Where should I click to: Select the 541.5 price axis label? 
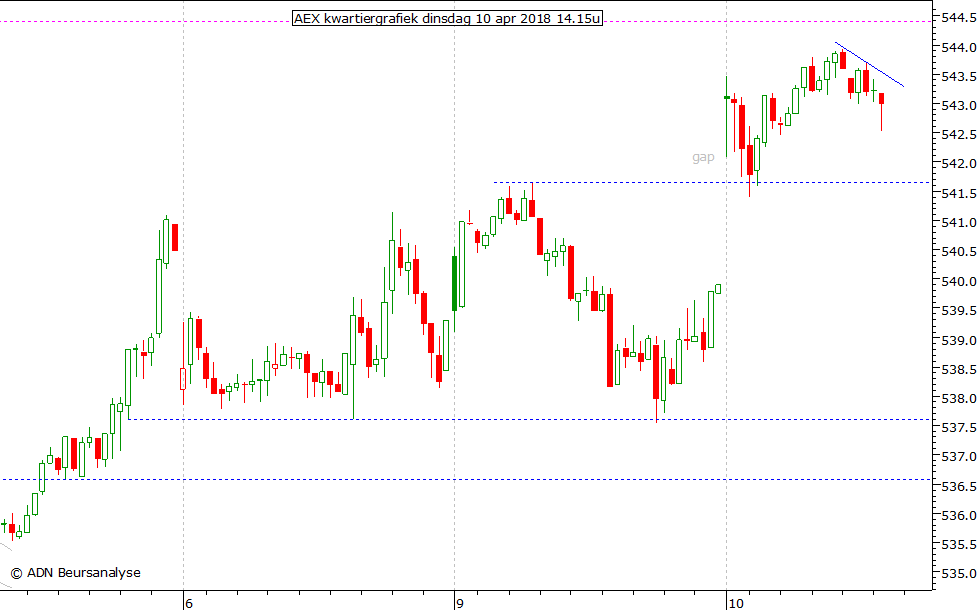958,194
